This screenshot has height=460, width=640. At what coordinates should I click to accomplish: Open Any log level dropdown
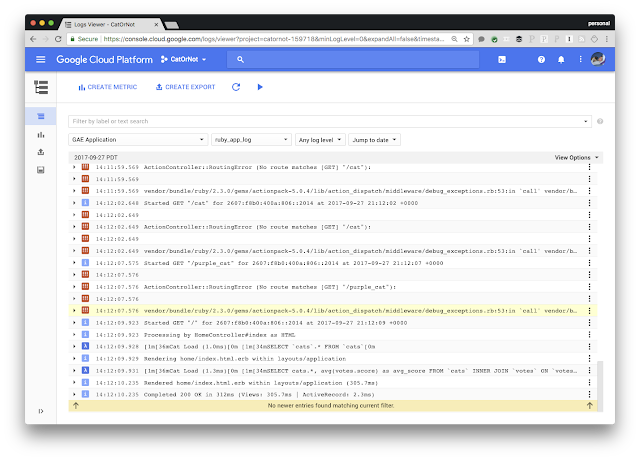[320, 140]
